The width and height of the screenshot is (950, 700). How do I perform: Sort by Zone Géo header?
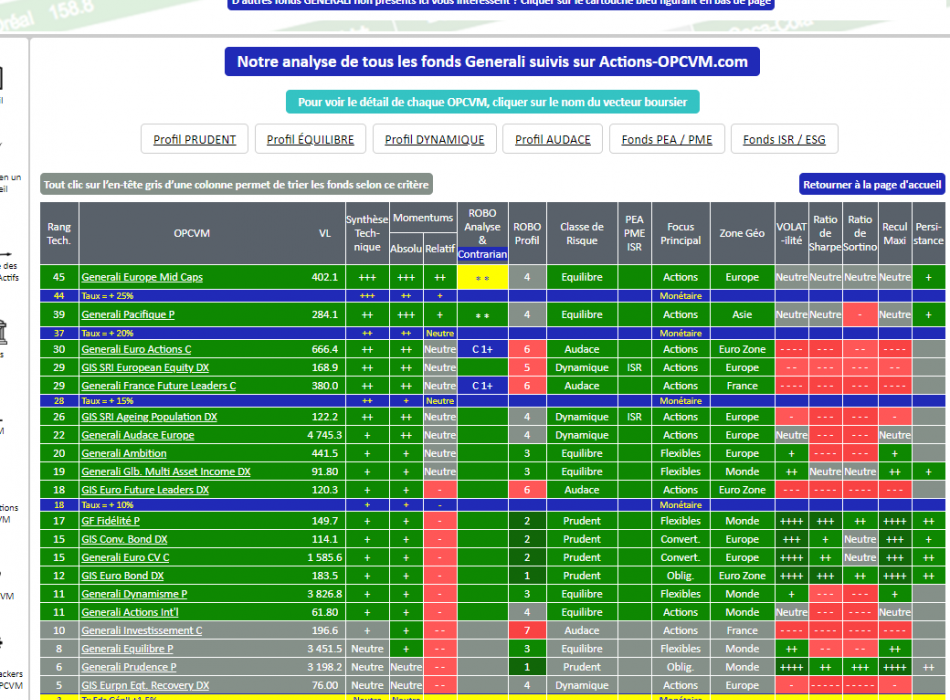742,233
